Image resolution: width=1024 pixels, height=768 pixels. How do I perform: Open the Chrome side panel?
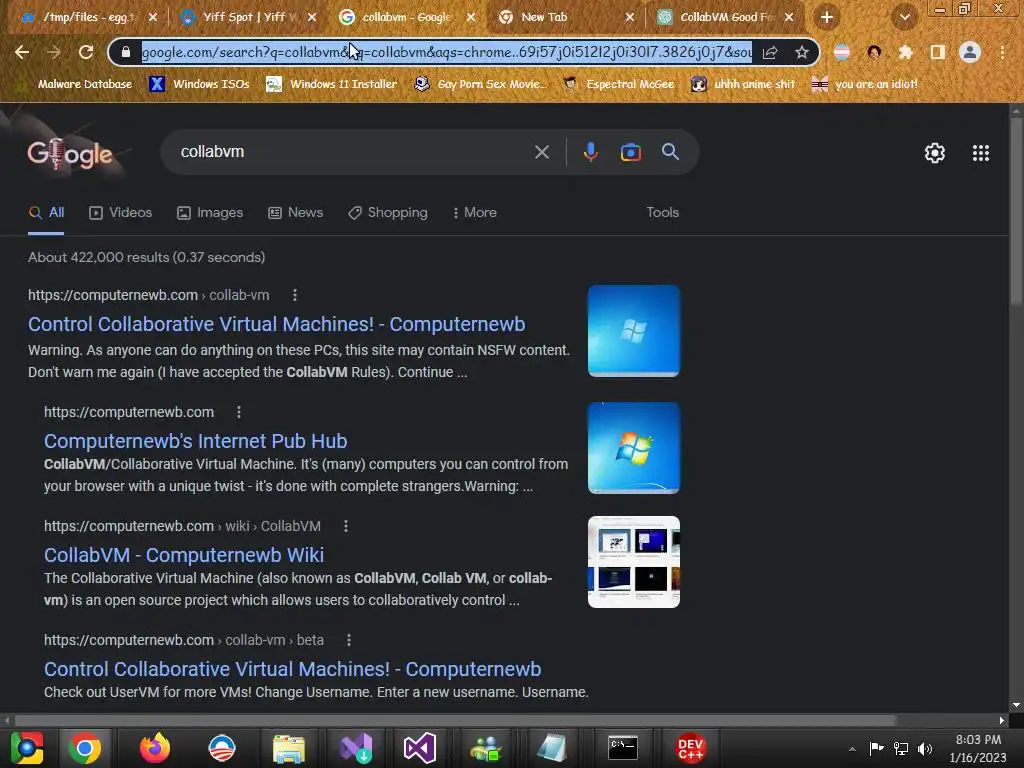click(937, 52)
